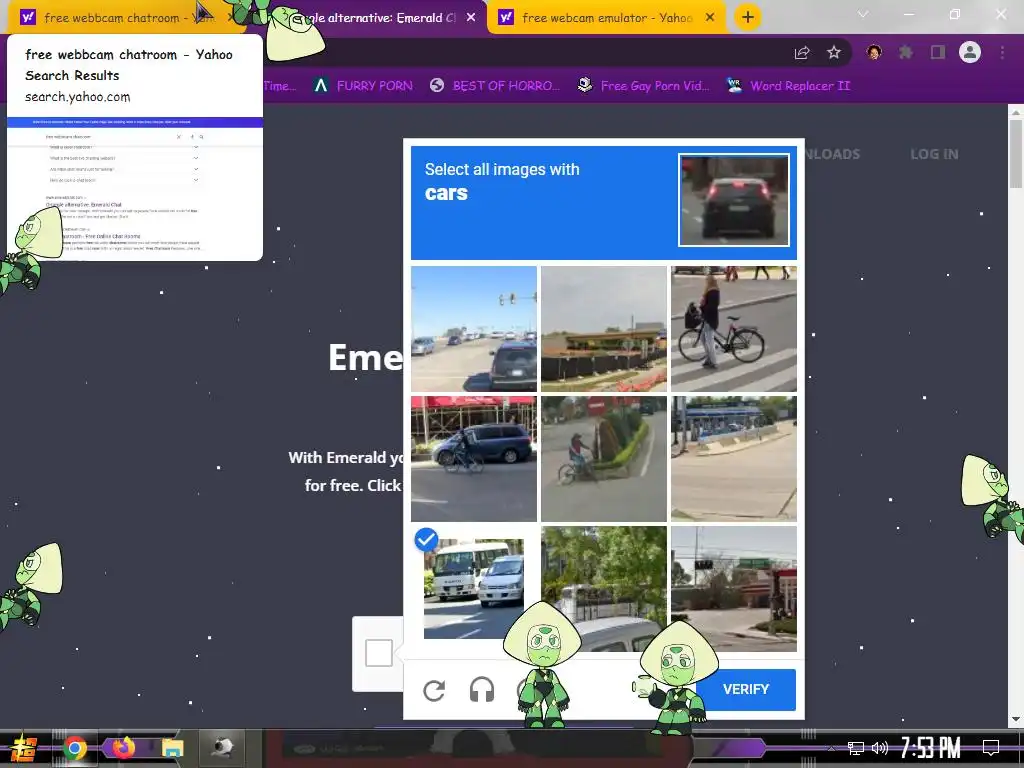Open webcam app in the taskbar
The width and height of the screenshot is (1024, 768).
[x=222, y=747]
